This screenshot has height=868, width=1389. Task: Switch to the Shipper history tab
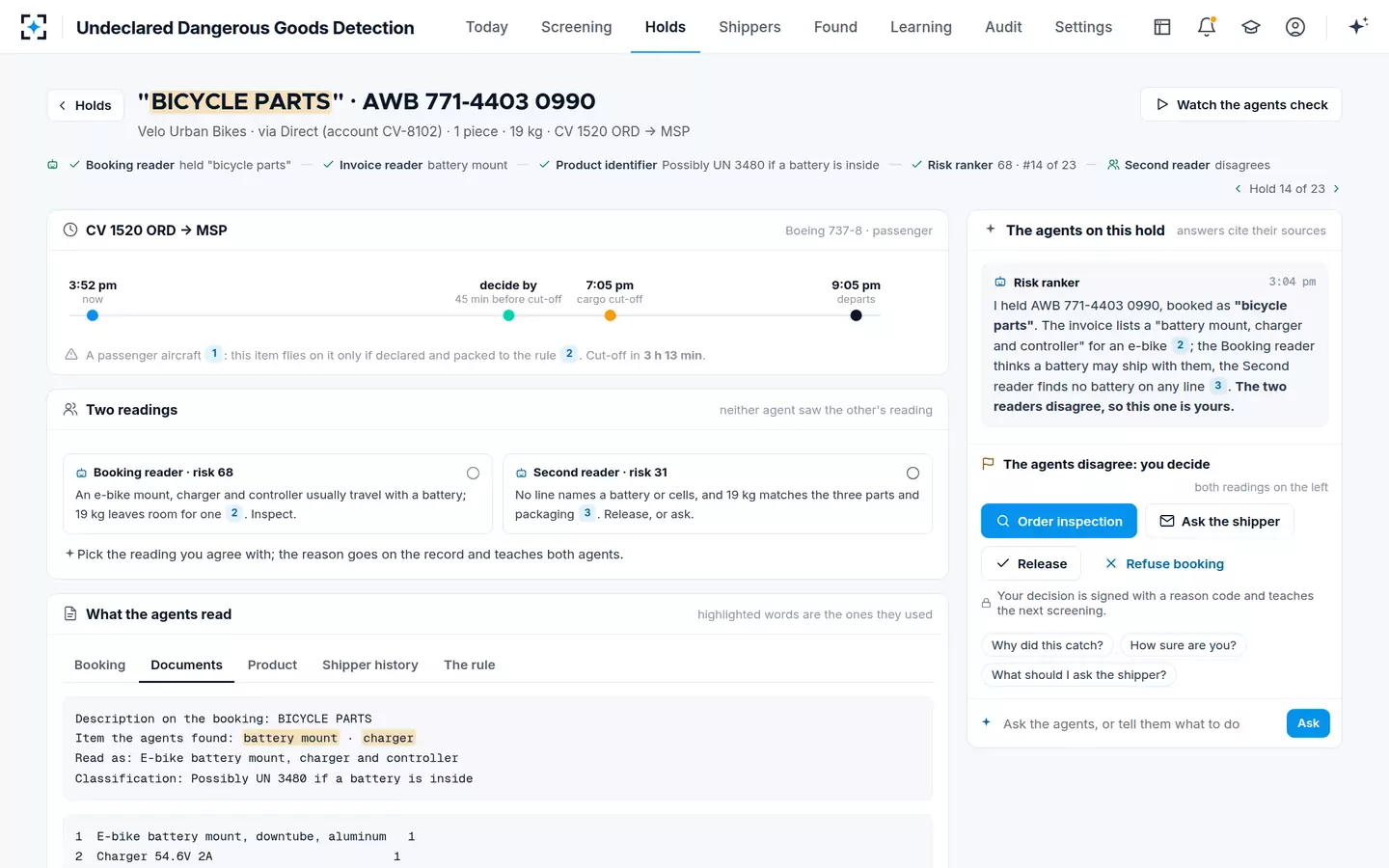pos(370,665)
